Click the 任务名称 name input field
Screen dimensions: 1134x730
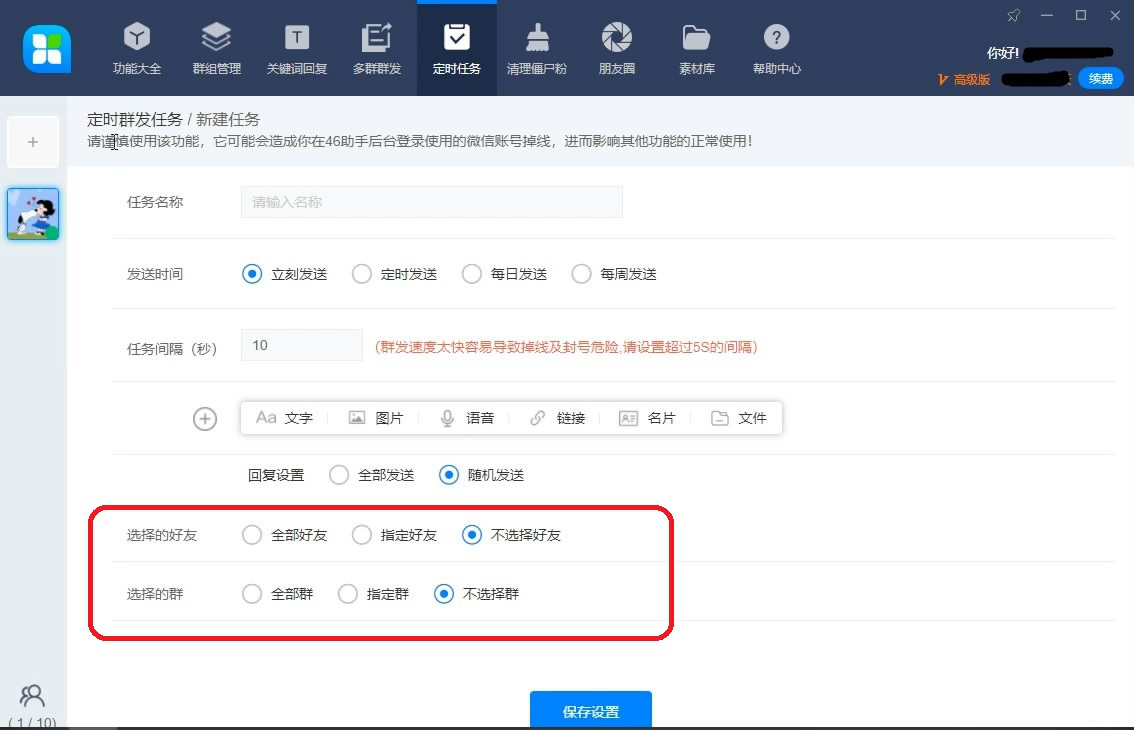[x=432, y=201]
